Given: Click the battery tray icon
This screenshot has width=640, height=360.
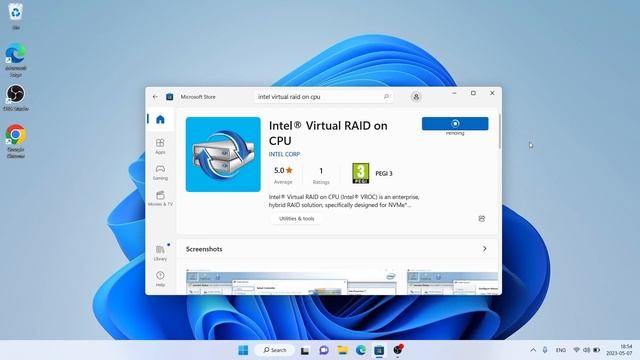Looking at the screenshot, I should click(596, 350).
